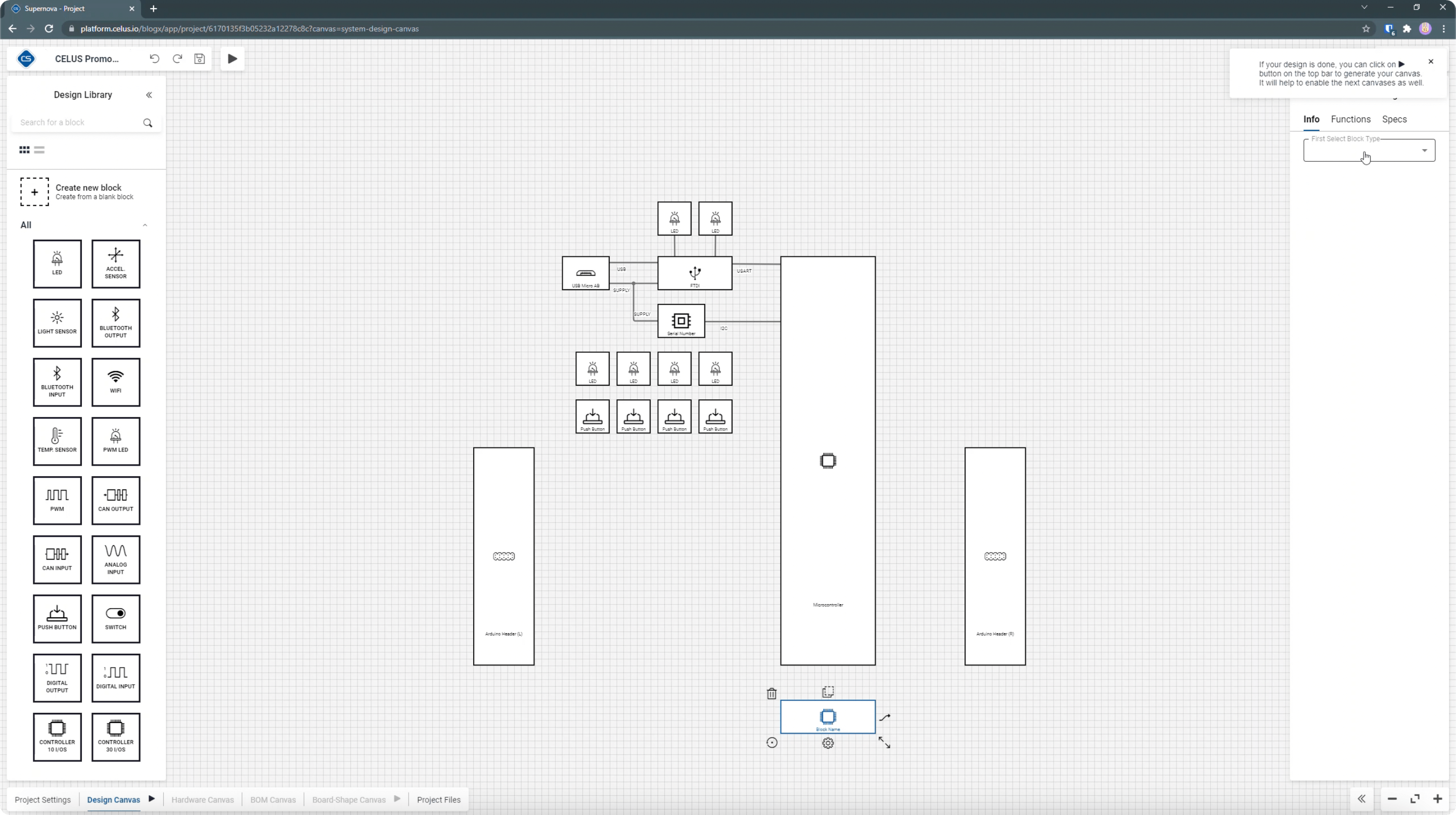Click the search magnifier icon
Viewport: 1456px width, 815px height.
tap(148, 123)
